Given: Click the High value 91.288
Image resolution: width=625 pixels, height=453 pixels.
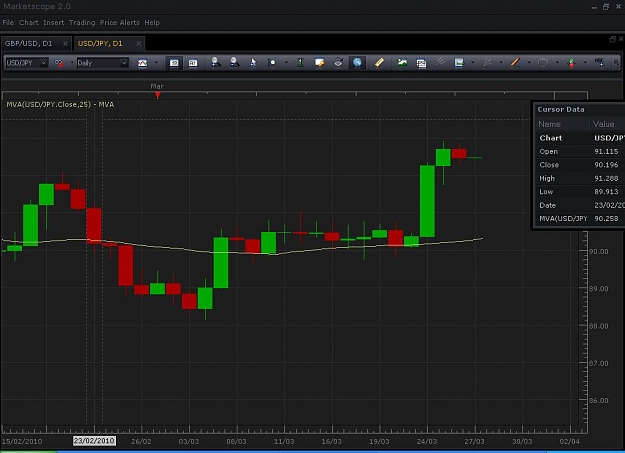Looking at the screenshot, I should (x=606, y=178).
